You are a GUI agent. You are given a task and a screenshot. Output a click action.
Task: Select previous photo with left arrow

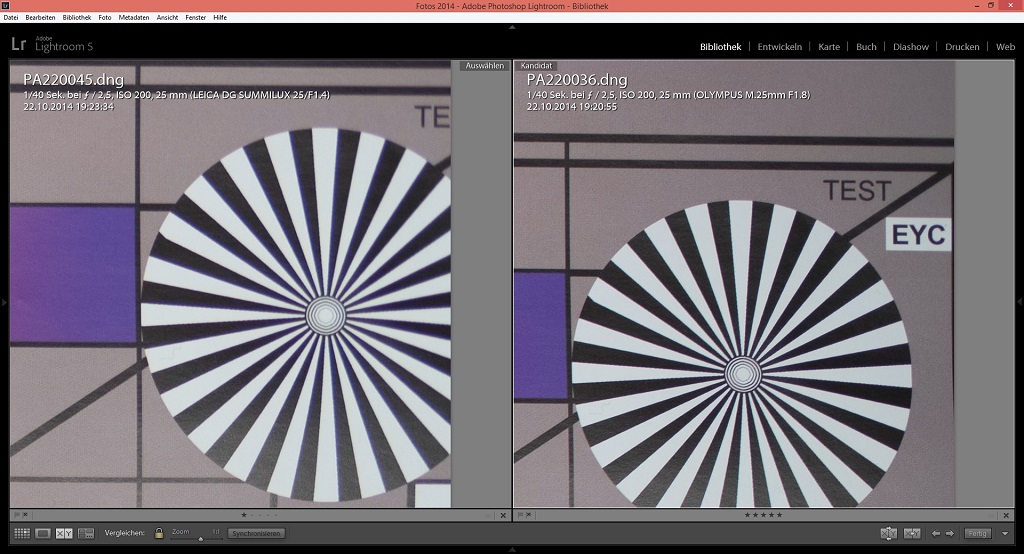coord(936,534)
